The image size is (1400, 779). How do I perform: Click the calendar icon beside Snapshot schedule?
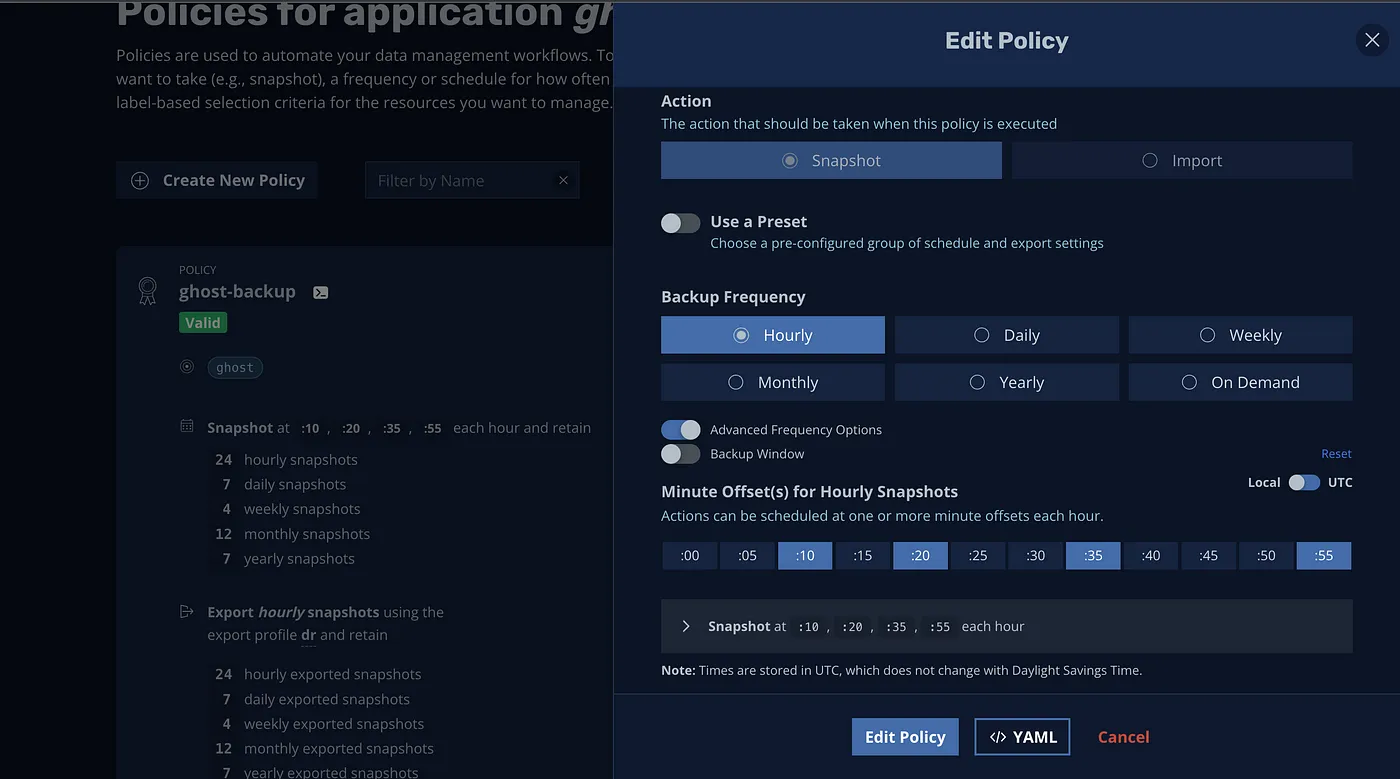pyautogui.click(x=186, y=427)
